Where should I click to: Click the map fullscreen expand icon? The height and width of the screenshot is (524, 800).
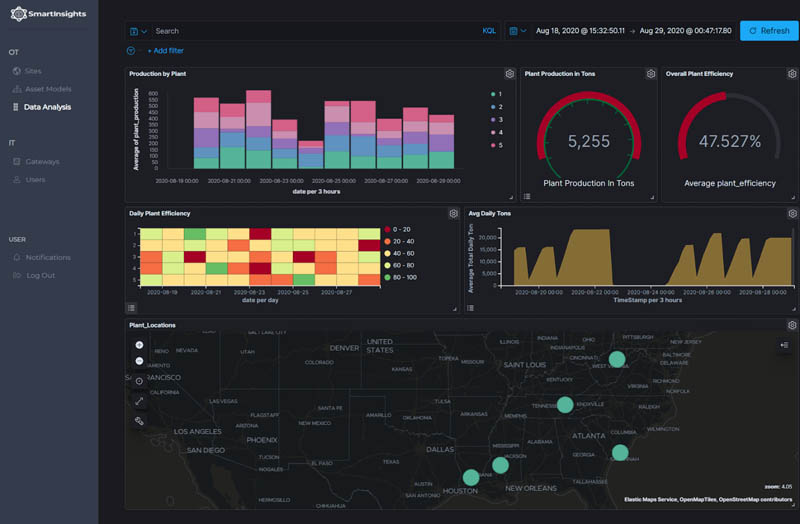click(x=139, y=402)
